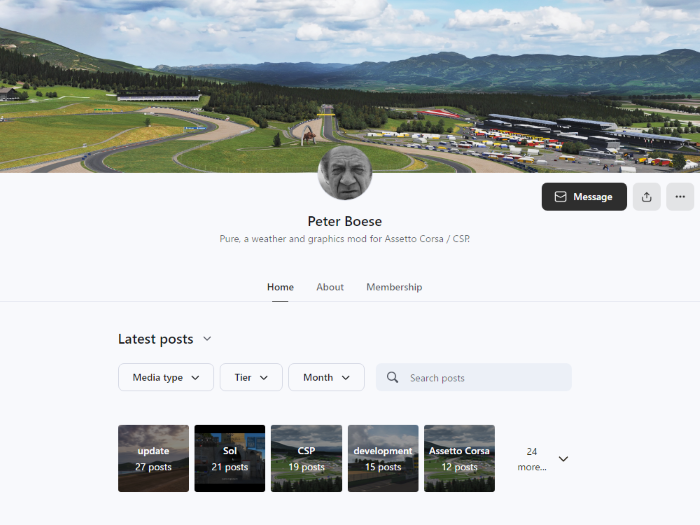Expand the 24 more tags chevron
This screenshot has width=700, height=525.
(x=563, y=459)
